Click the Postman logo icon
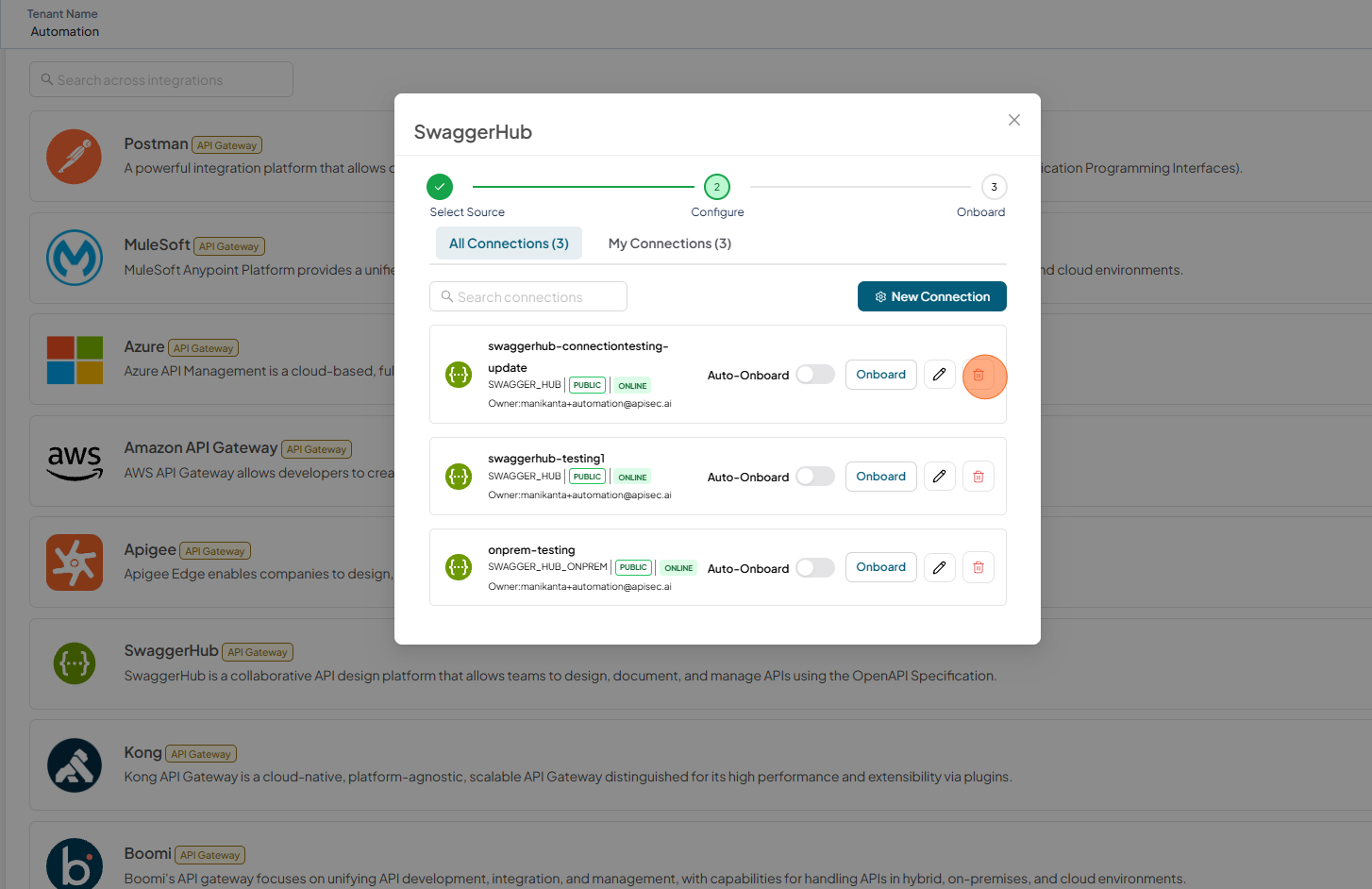1372x889 pixels. tap(75, 157)
